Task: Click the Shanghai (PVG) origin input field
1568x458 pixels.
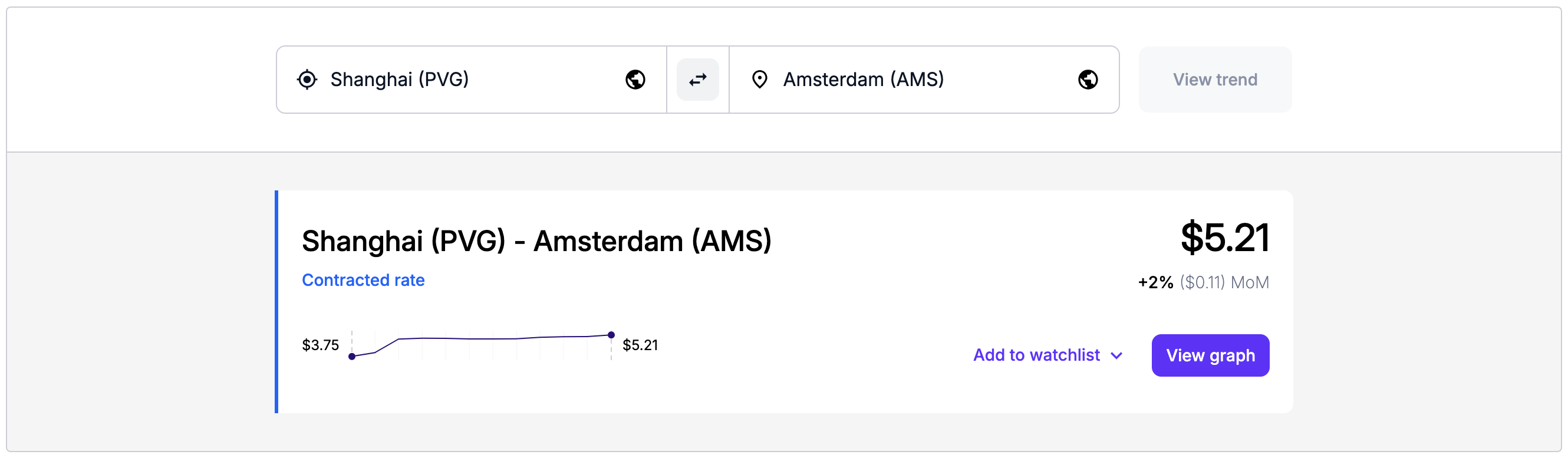Action: (471, 80)
